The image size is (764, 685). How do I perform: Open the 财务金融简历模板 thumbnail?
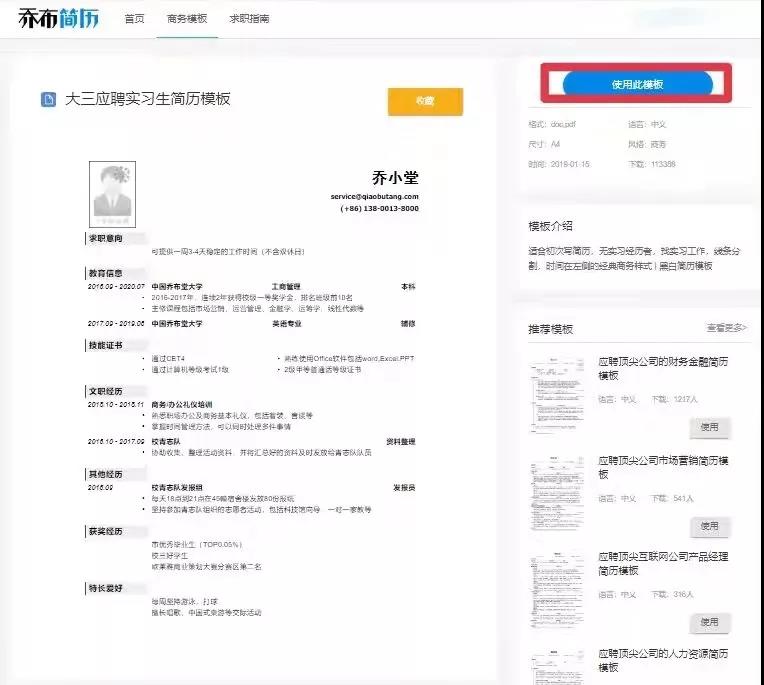[x=557, y=391]
